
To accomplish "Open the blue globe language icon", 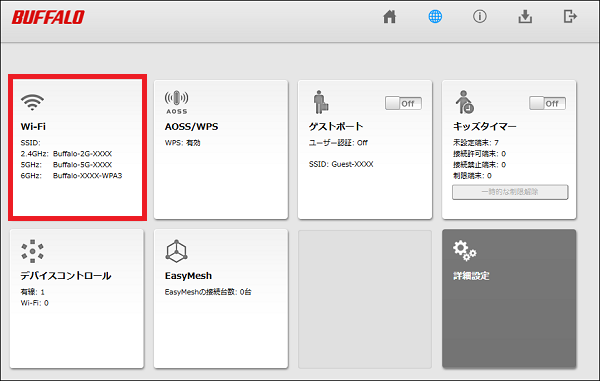I will click(435, 16).
